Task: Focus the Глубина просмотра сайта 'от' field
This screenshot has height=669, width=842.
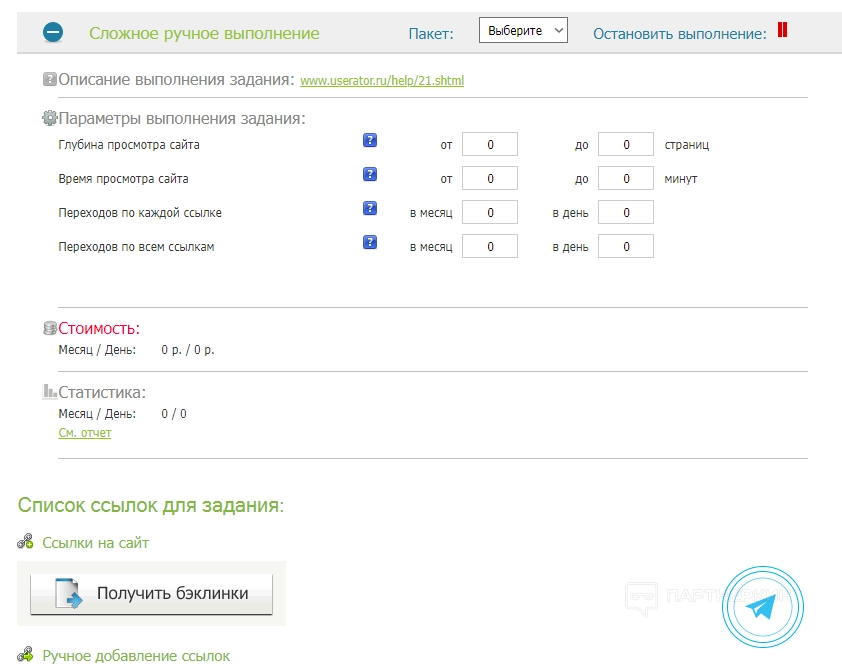Action: (x=490, y=144)
